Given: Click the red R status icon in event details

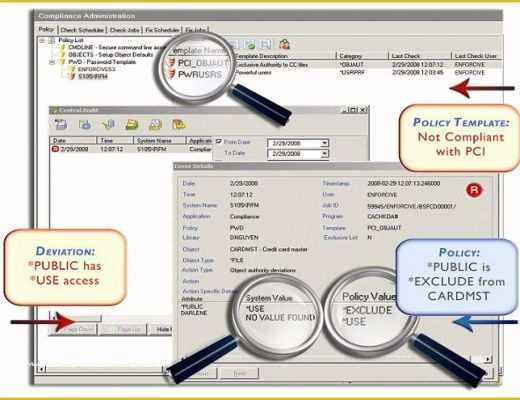Looking at the screenshot, I should click(474, 190).
